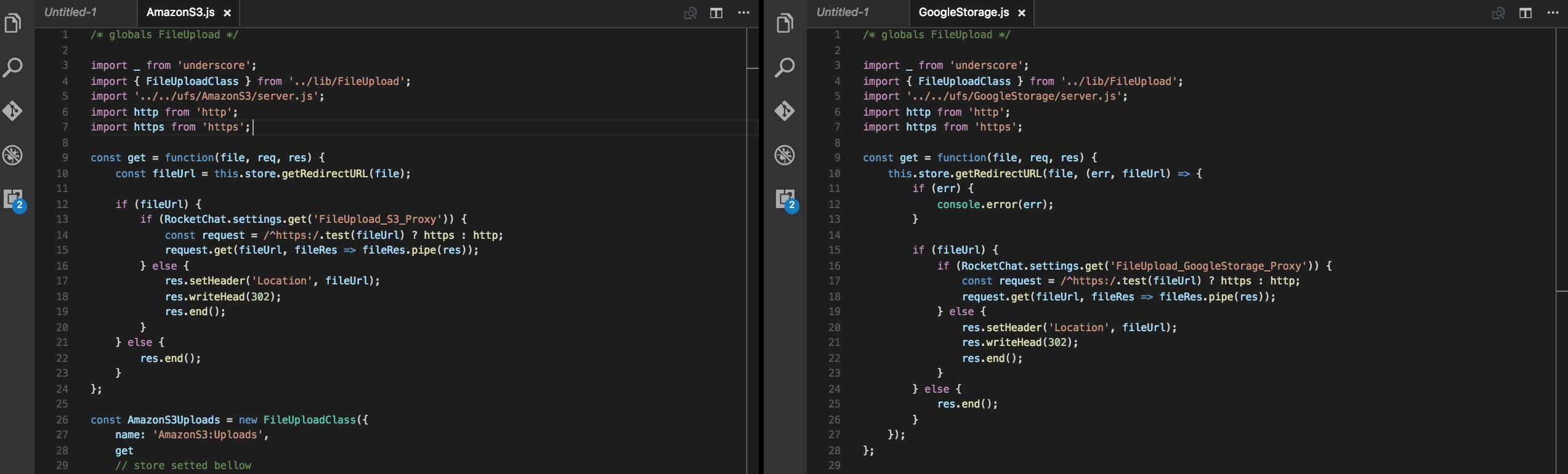
Task: Click '(err, fileUrl) =>' callback in GoogleStorage.js
Action: tap(1137, 174)
